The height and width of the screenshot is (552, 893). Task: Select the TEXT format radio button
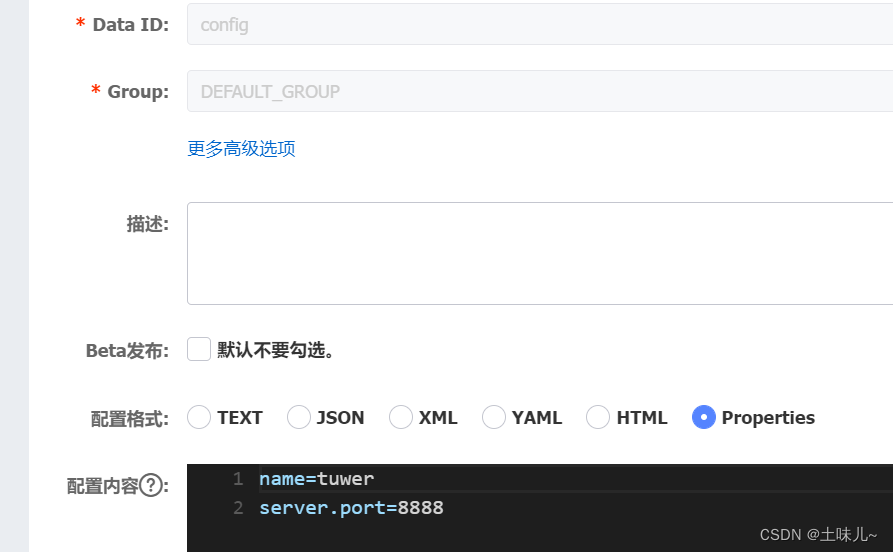tap(199, 417)
